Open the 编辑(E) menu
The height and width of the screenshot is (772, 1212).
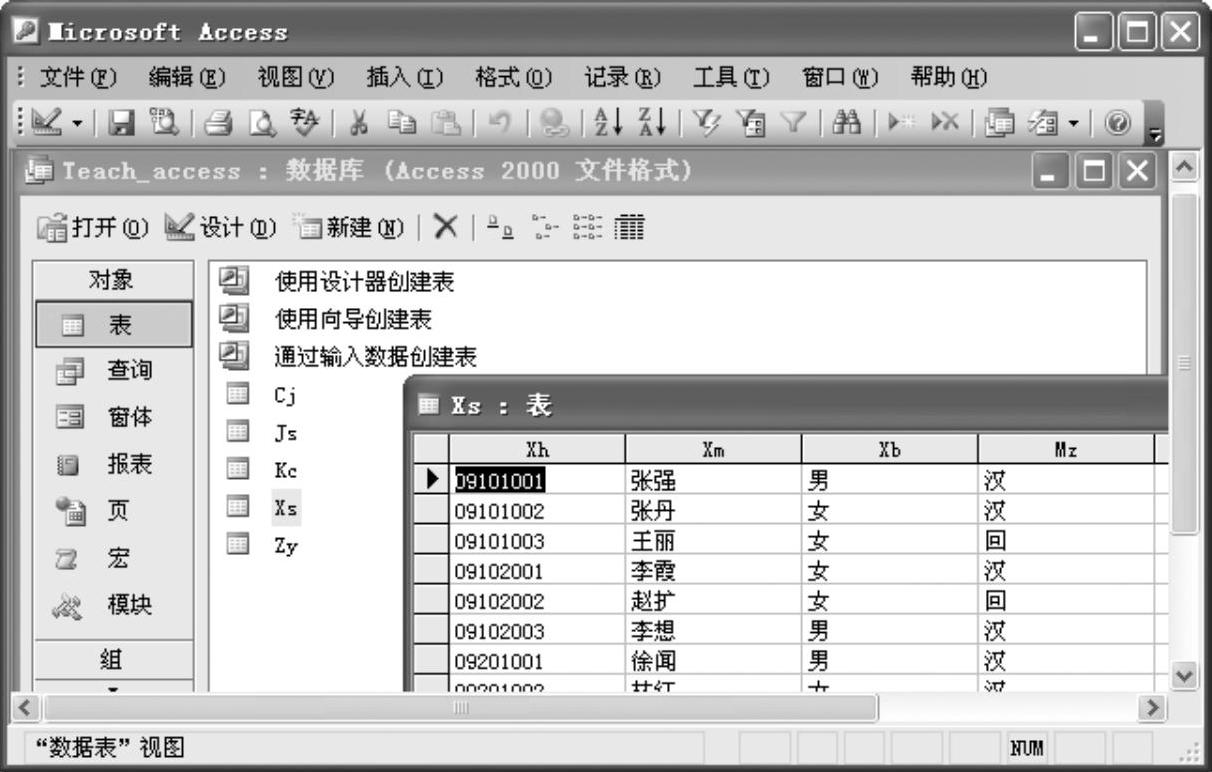186,76
